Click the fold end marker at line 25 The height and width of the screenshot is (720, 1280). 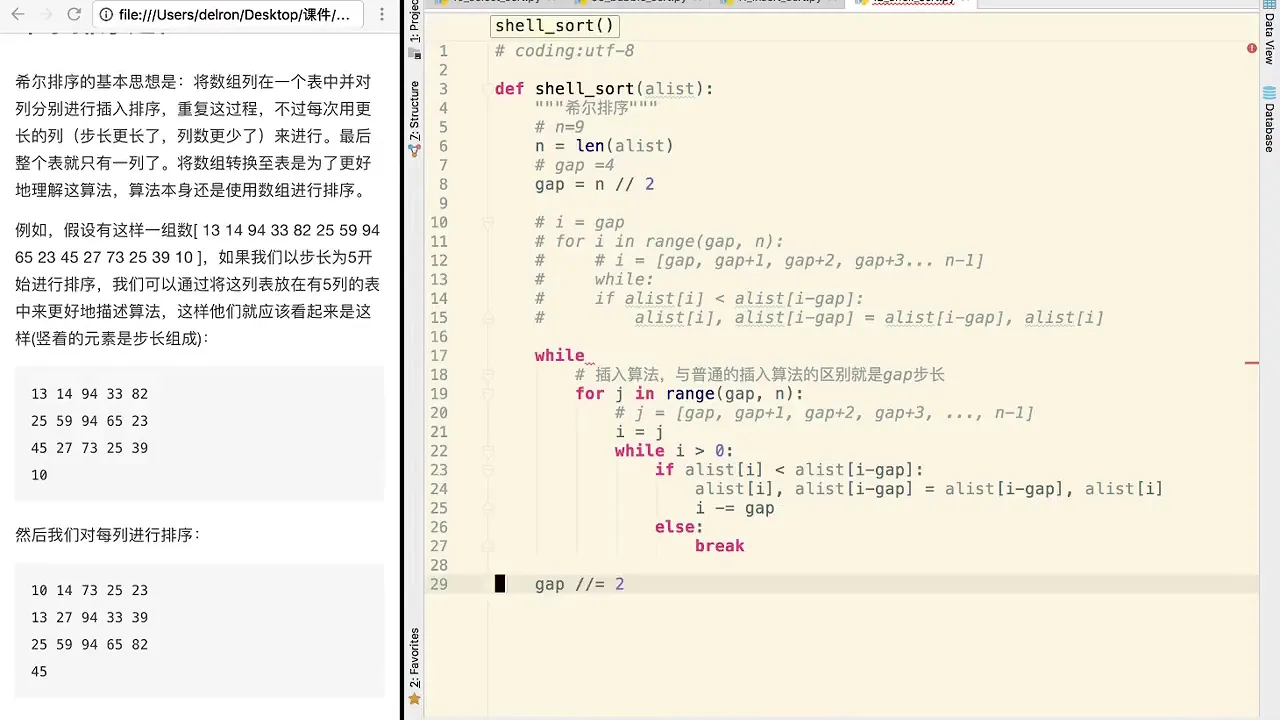coord(489,508)
